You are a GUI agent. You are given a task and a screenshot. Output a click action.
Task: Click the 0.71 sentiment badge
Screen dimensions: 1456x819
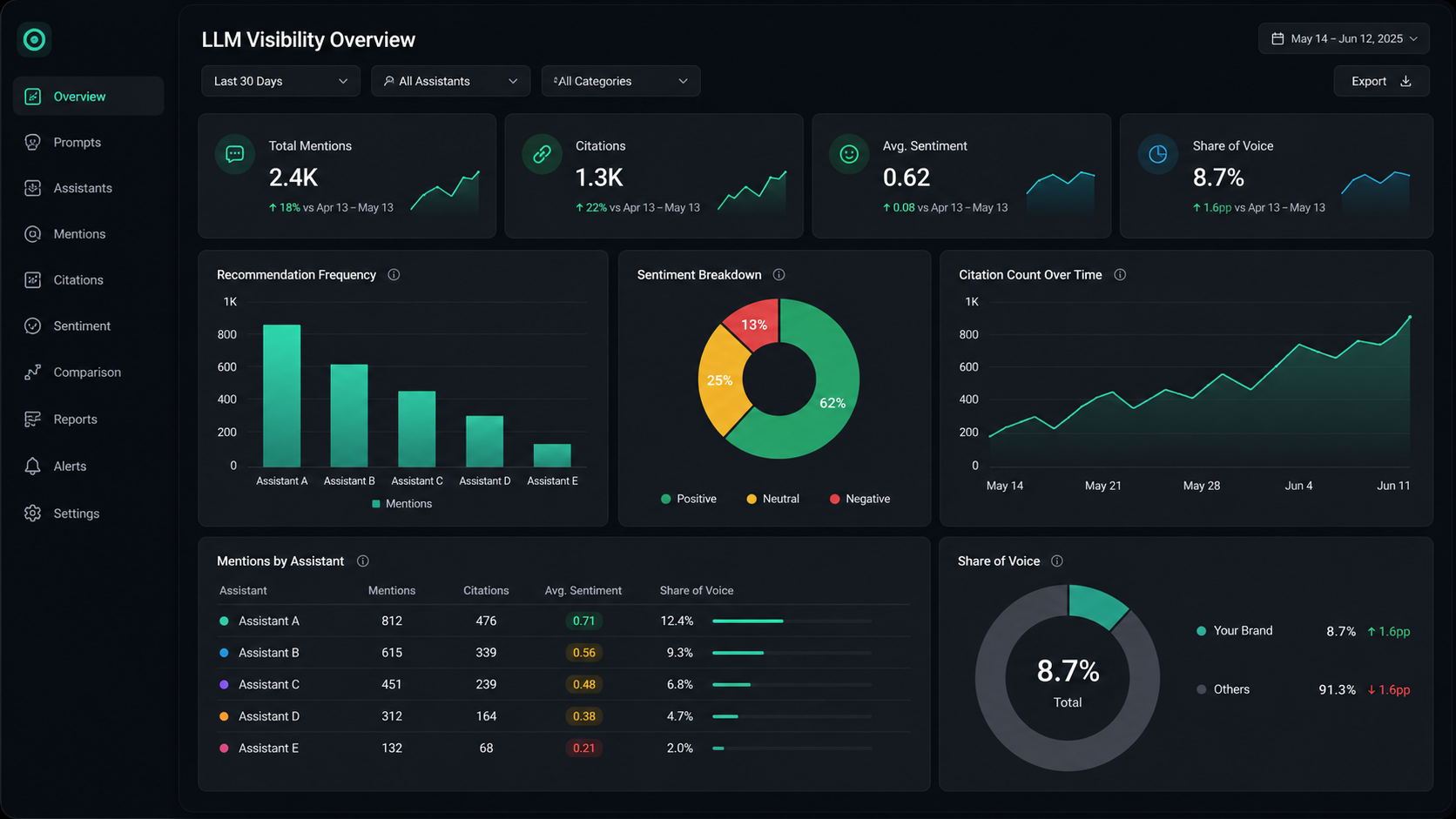pyautogui.click(x=583, y=621)
